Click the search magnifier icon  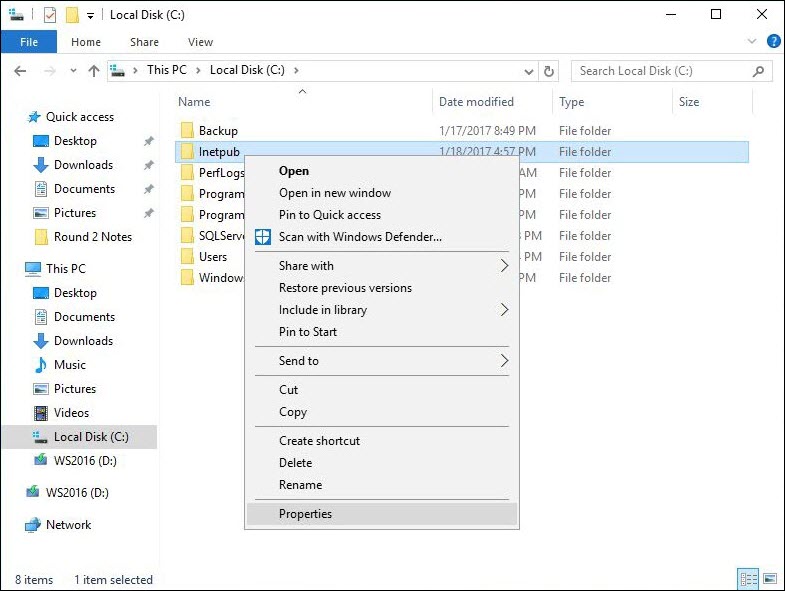pyautogui.click(x=759, y=71)
